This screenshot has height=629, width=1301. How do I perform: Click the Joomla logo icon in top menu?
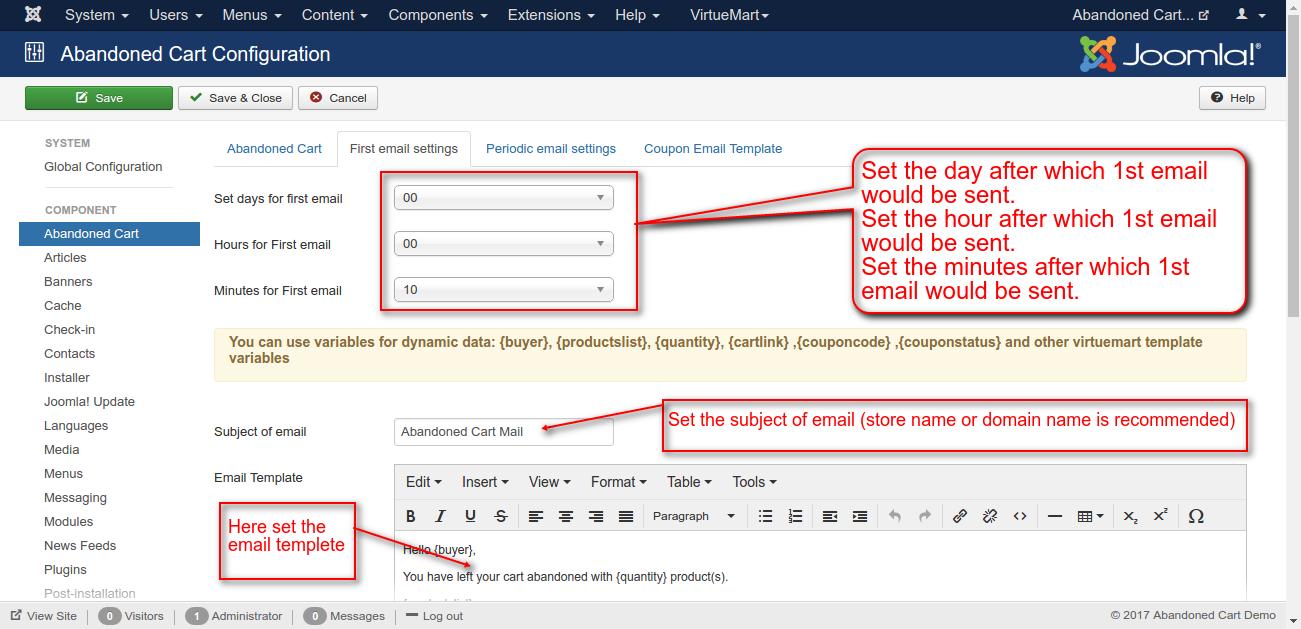pyautogui.click(x=33, y=15)
